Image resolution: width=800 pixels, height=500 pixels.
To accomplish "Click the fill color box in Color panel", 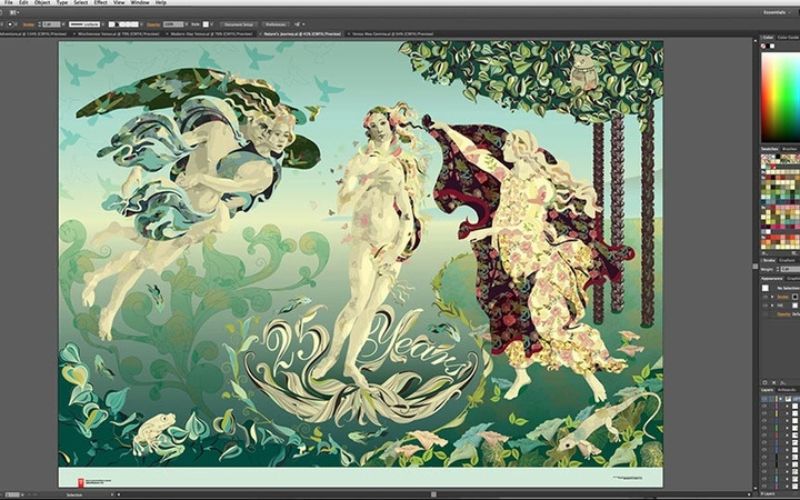I will click(766, 46).
